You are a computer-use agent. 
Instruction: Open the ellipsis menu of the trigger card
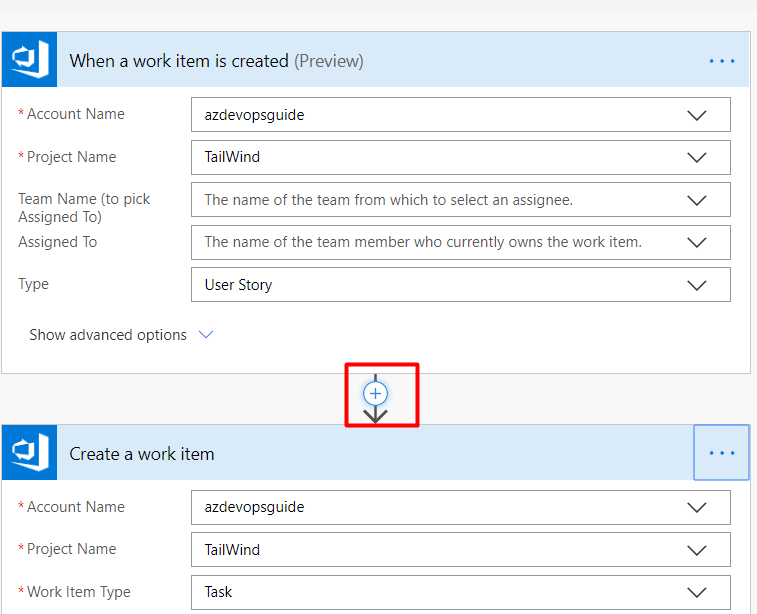point(722,61)
